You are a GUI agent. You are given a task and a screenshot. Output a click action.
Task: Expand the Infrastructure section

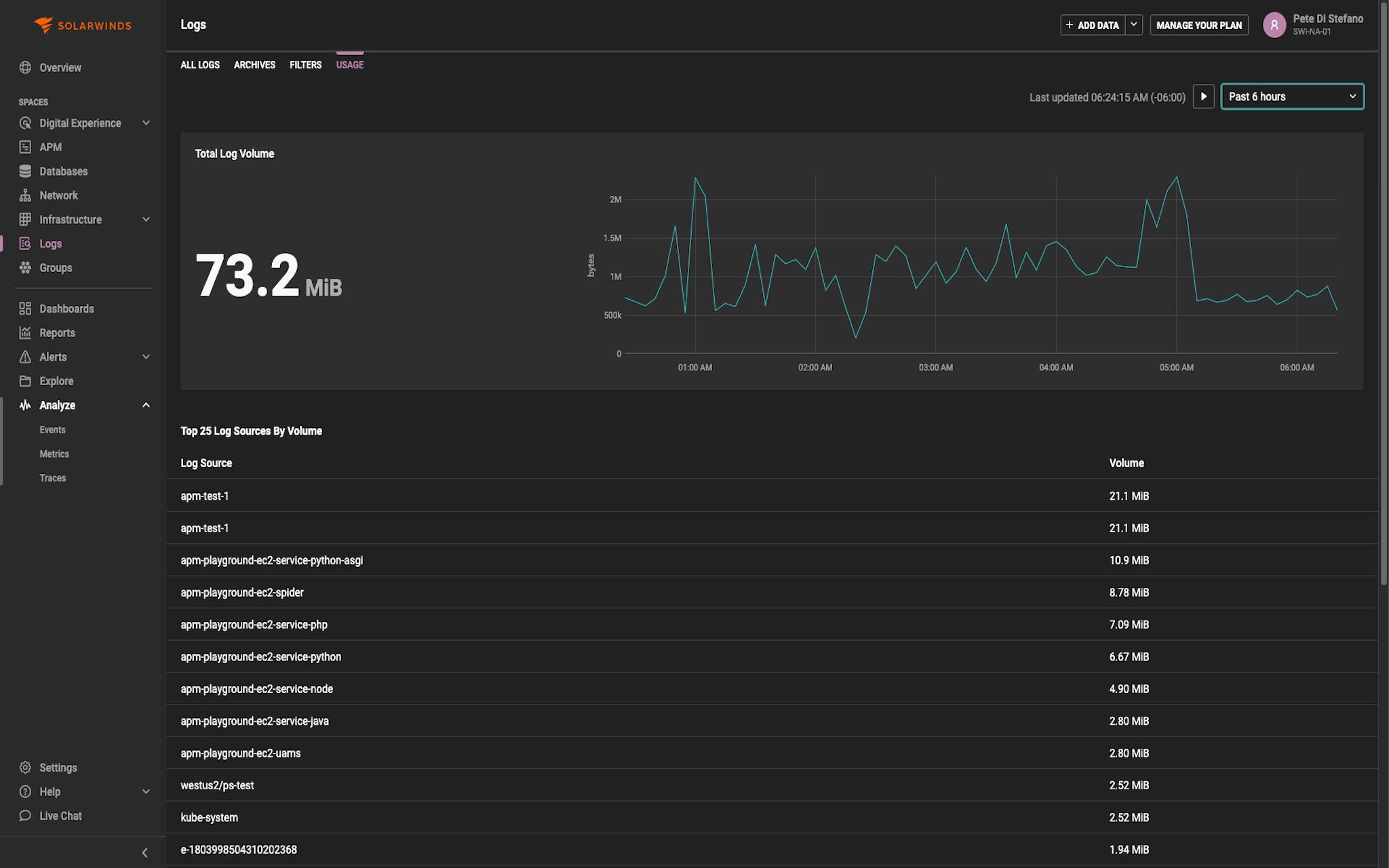coord(146,219)
